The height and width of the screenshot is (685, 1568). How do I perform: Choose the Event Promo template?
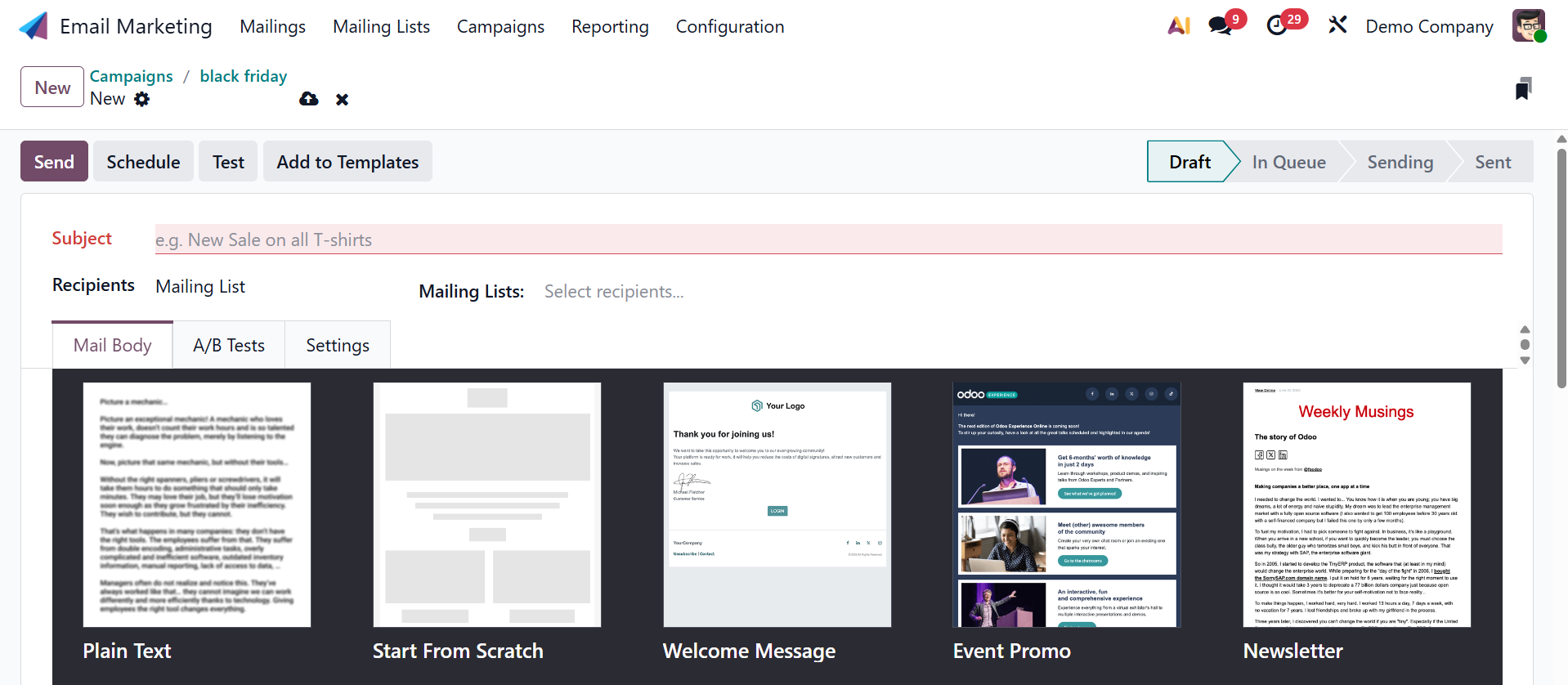coord(1067,504)
